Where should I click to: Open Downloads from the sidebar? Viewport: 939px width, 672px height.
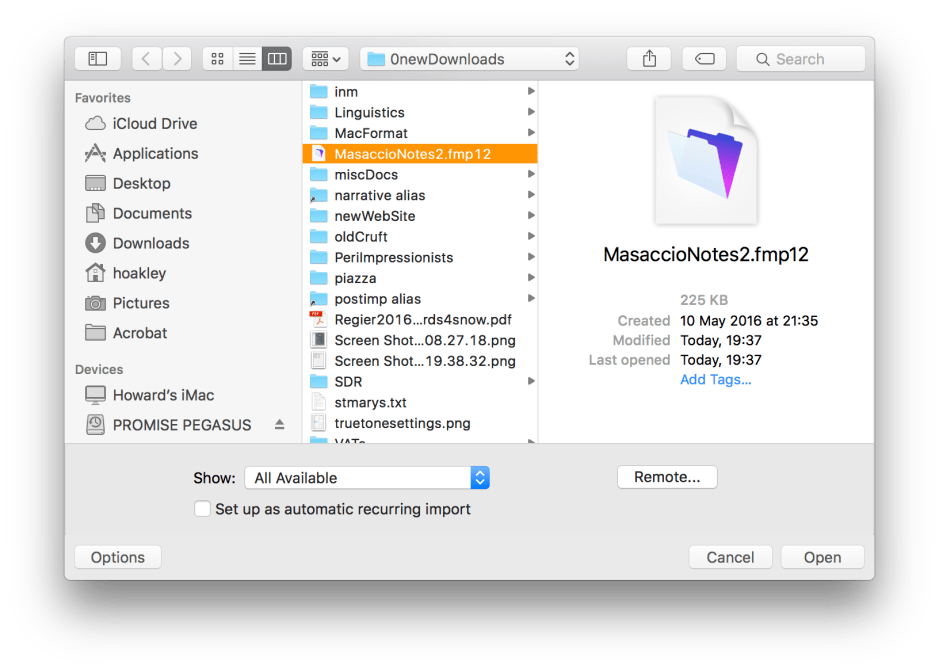pyautogui.click(x=150, y=244)
